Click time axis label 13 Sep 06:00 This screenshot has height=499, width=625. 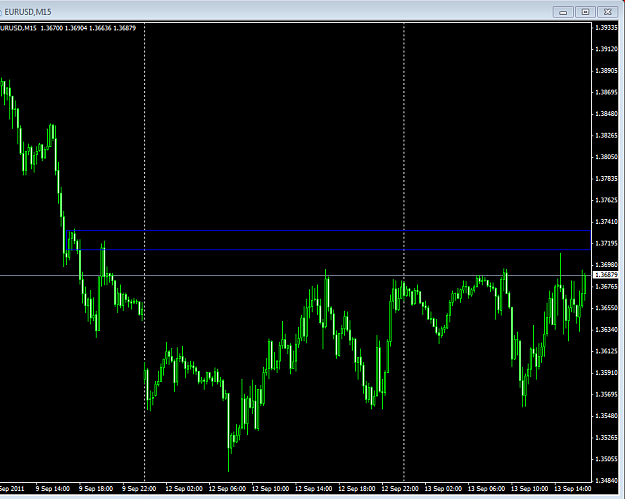pos(486,488)
